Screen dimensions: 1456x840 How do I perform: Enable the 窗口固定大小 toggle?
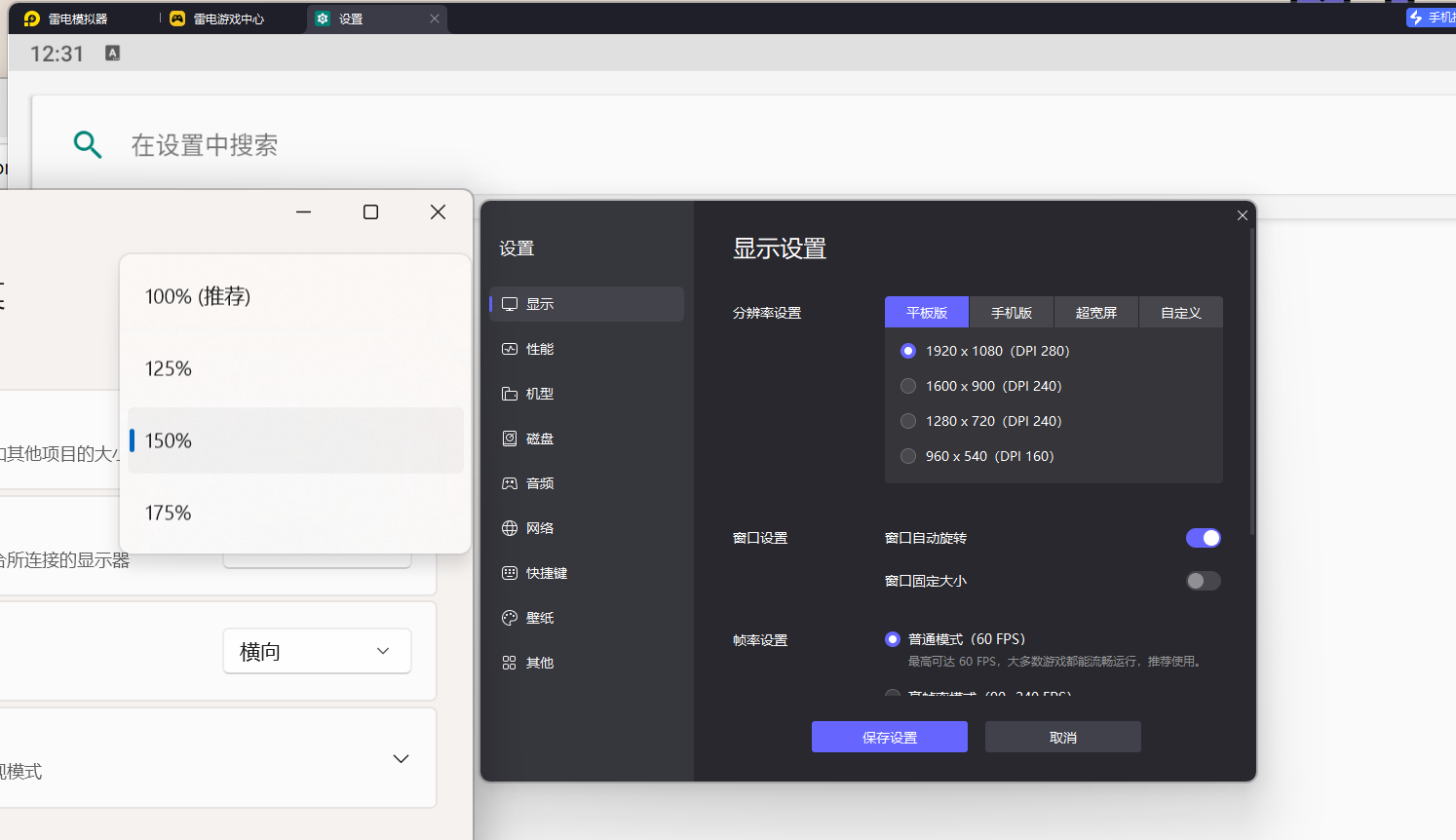(x=1203, y=581)
